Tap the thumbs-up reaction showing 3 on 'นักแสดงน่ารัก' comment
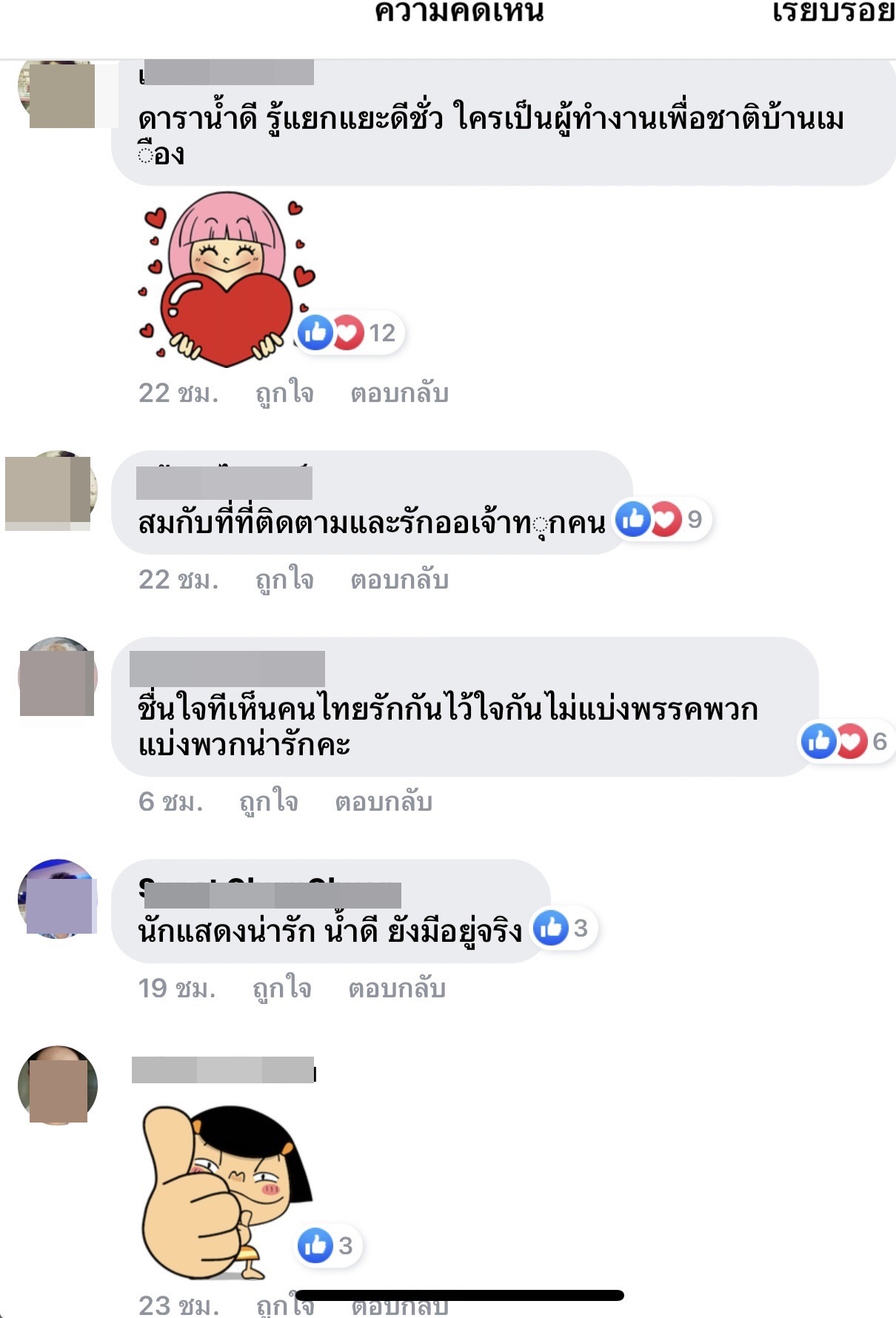This screenshot has width=896, height=1318. (564, 927)
